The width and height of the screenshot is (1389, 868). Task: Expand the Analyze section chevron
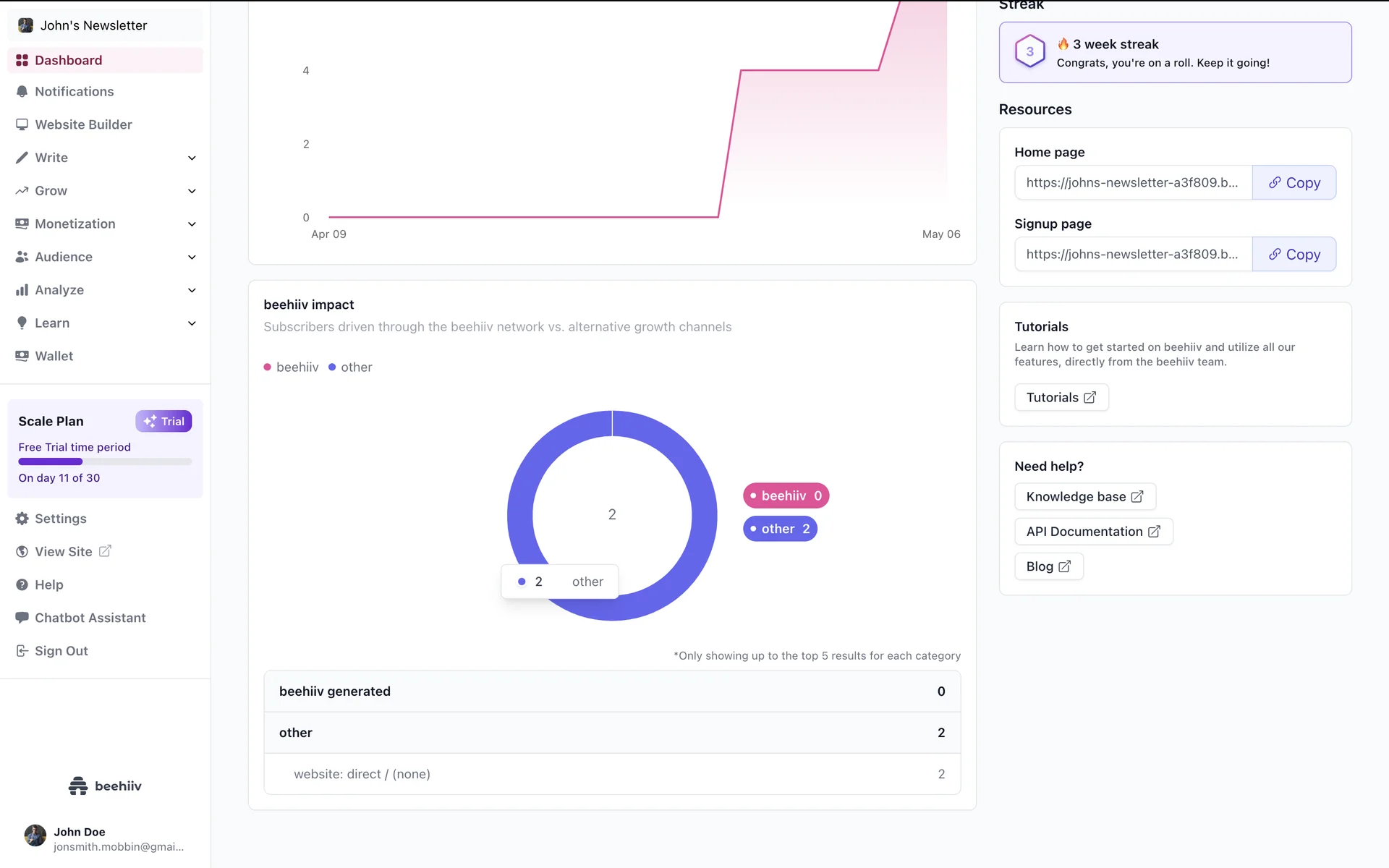coord(192,290)
